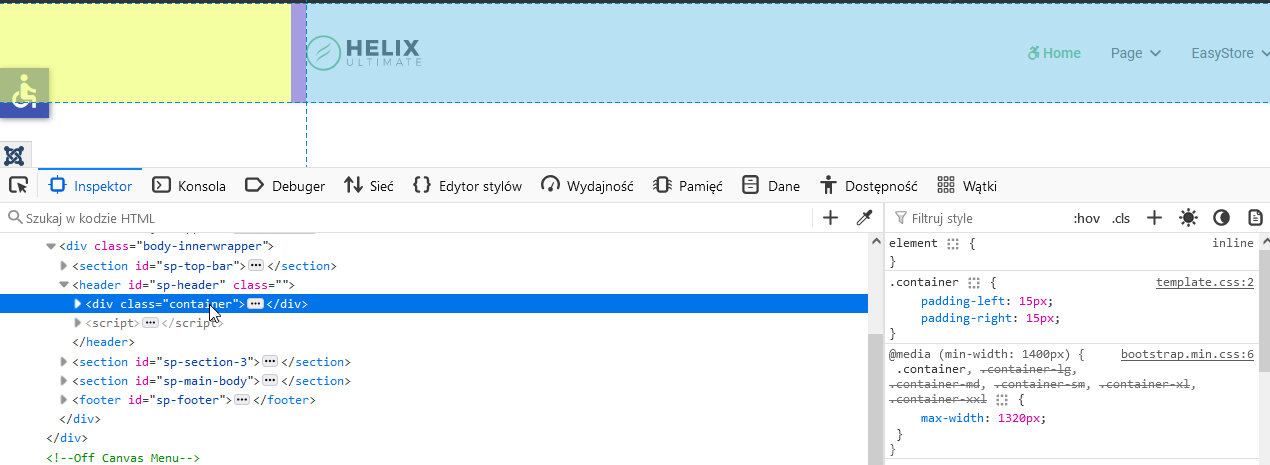Image resolution: width=1270 pixels, height=465 pixels.
Task: Expand the sp-top-bar section node
Action: coord(64,266)
